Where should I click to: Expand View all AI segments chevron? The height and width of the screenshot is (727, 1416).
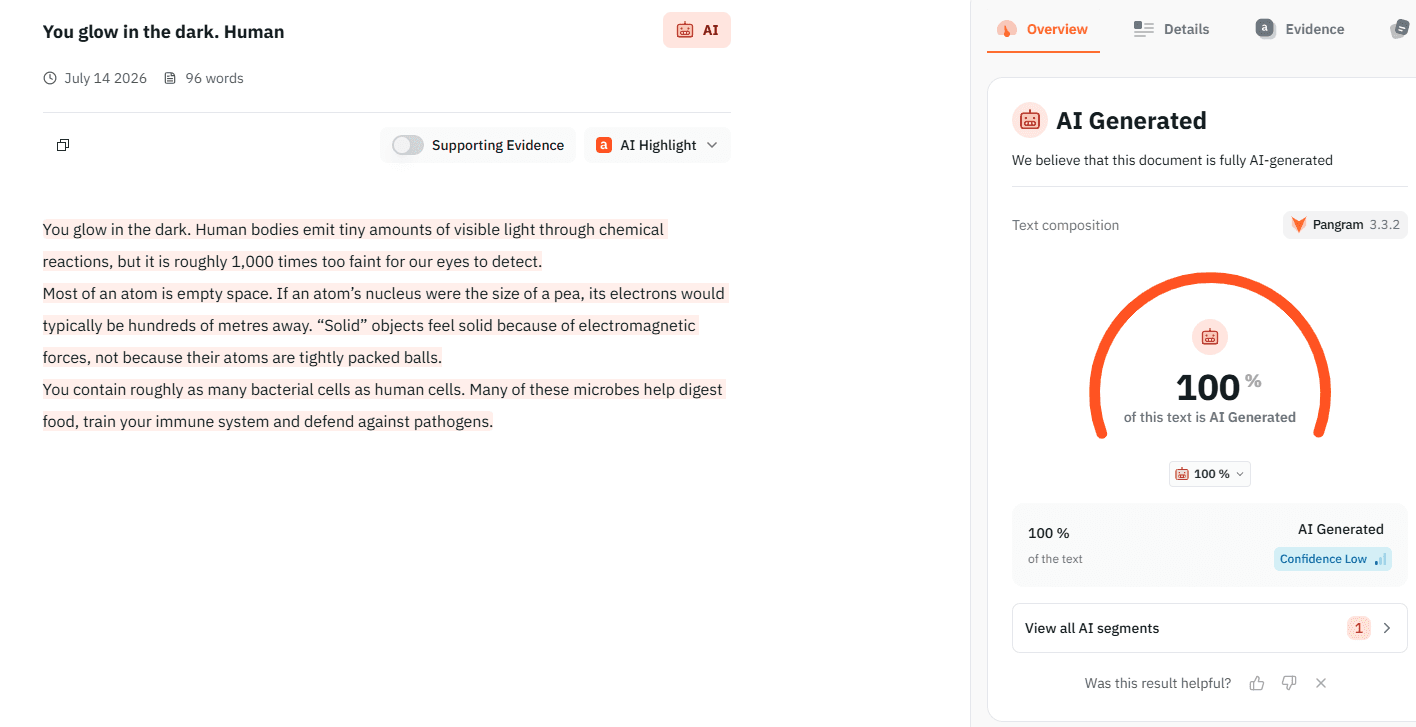(1387, 628)
